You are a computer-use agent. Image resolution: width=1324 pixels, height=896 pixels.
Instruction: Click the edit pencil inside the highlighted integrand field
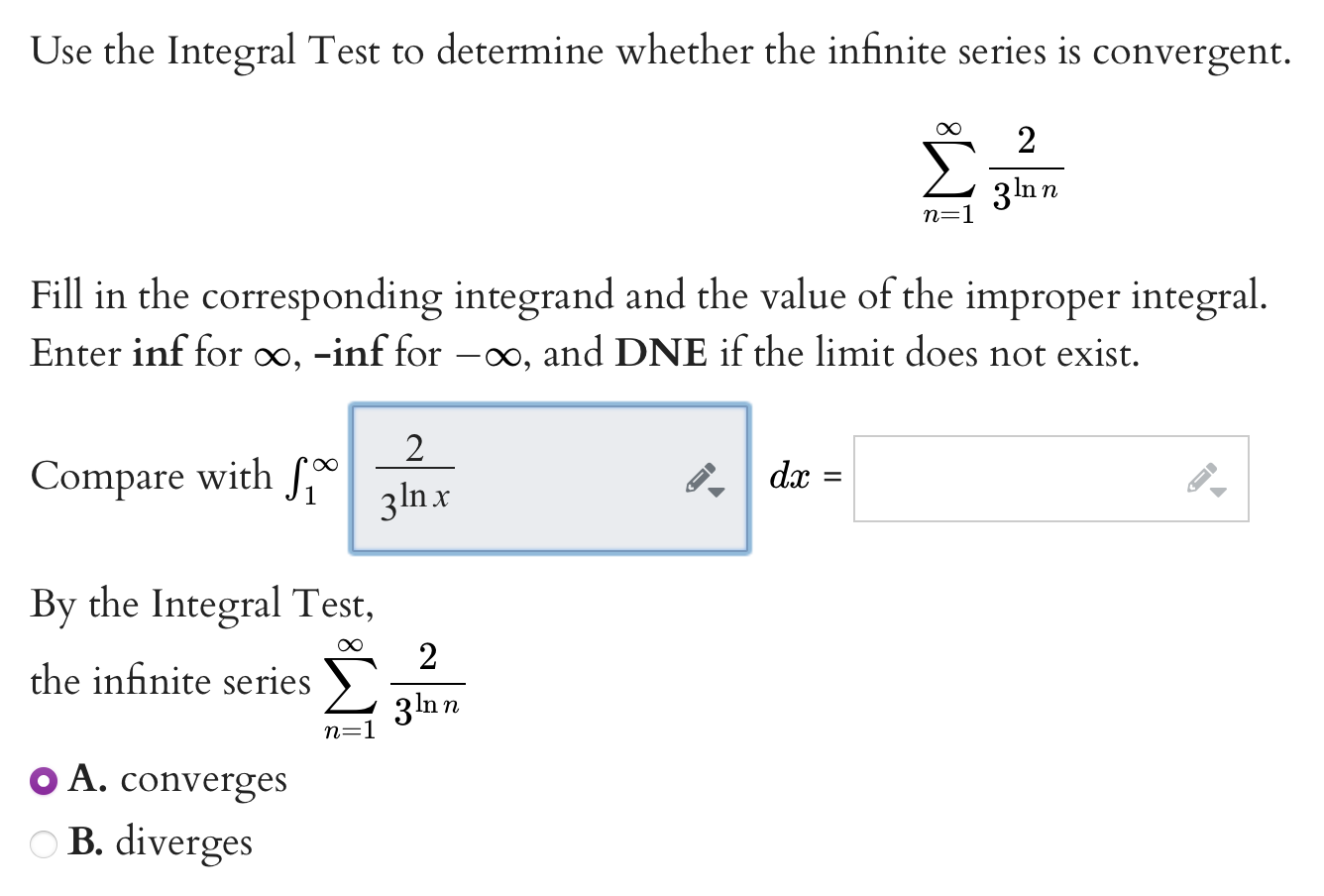[x=699, y=479]
